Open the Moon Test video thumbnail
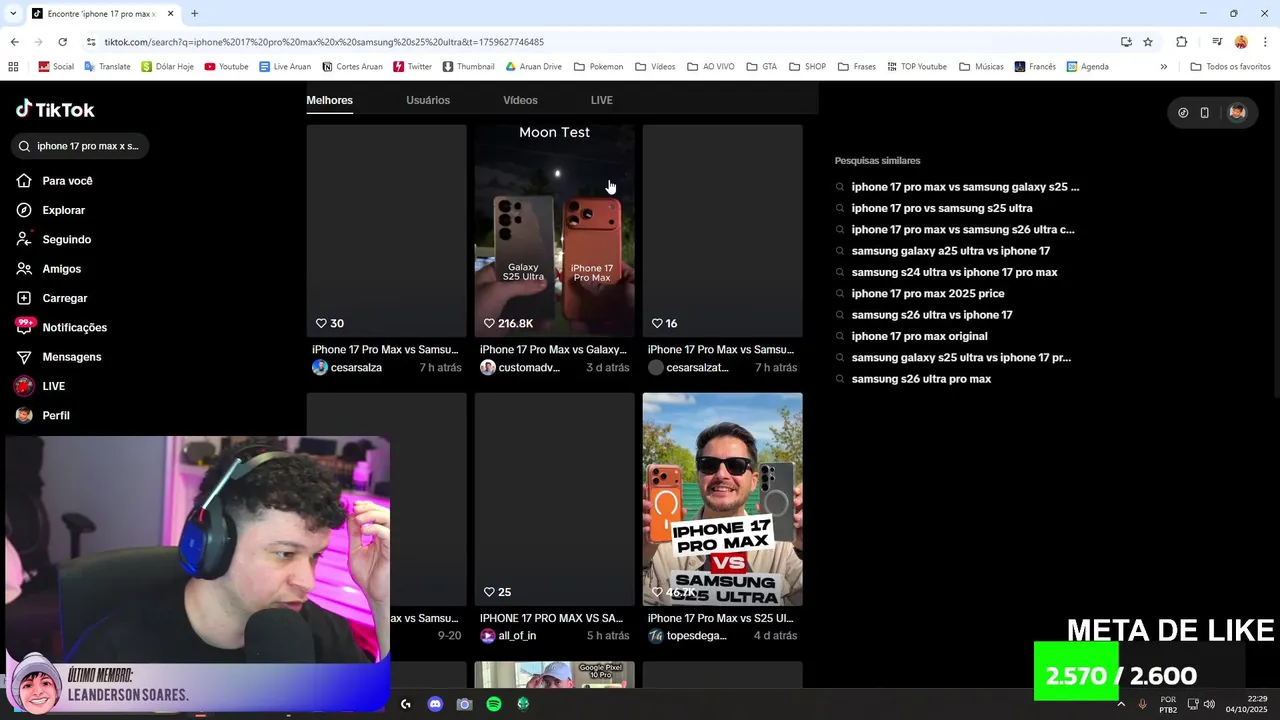 coord(554,231)
